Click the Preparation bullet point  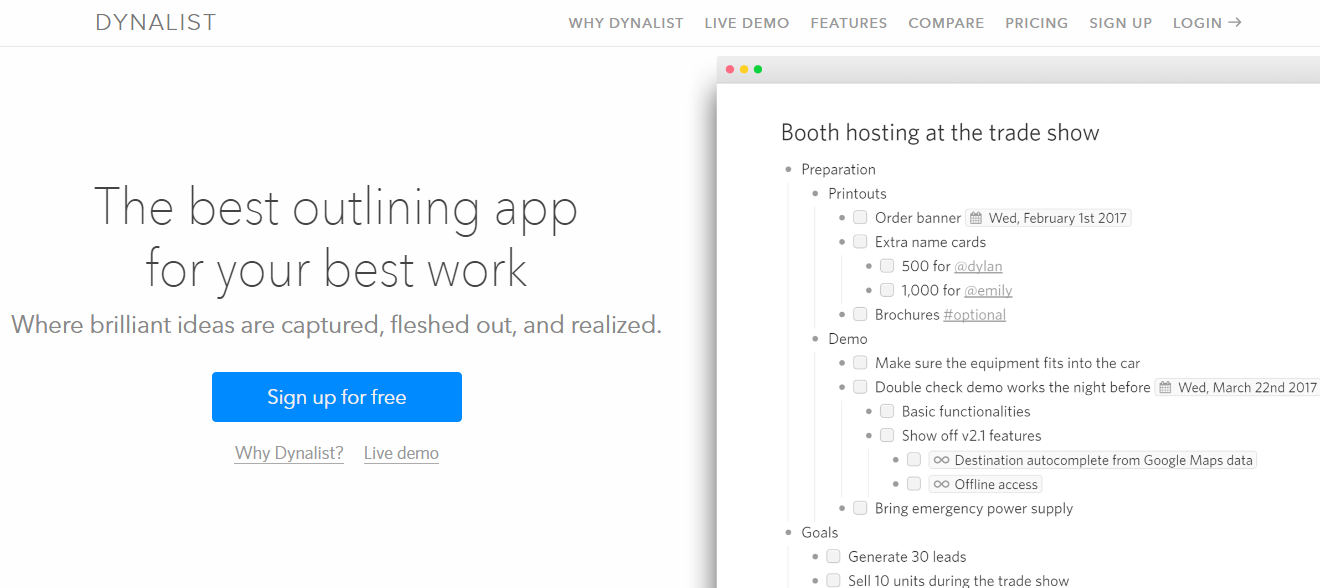click(x=789, y=170)
